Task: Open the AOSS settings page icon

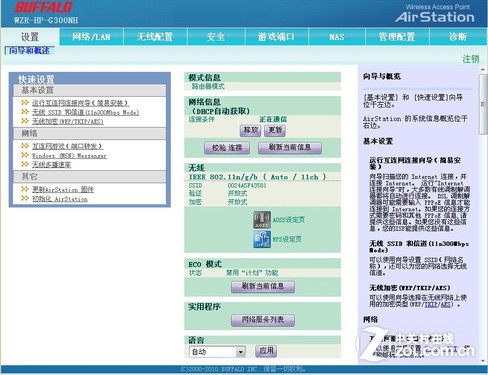Action: point(262,220)
